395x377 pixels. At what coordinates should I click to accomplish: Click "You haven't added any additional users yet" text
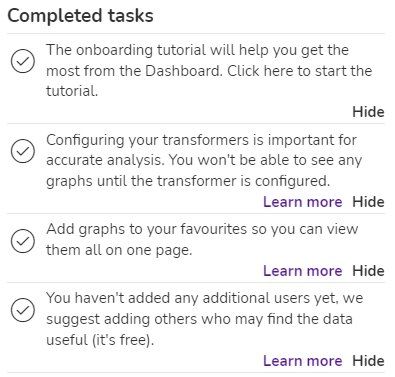192,298
